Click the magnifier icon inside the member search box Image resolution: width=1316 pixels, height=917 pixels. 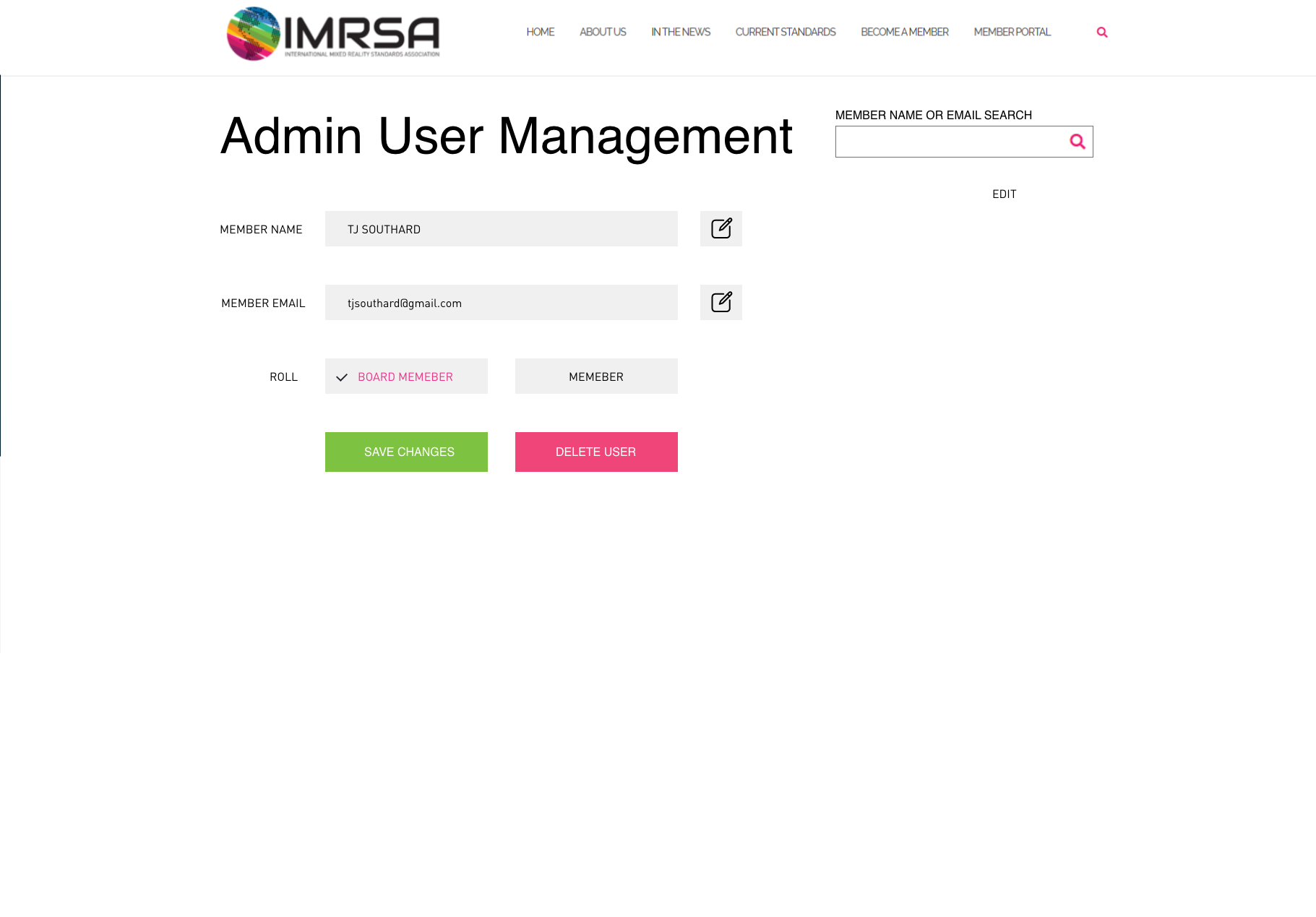(1077, 142)
